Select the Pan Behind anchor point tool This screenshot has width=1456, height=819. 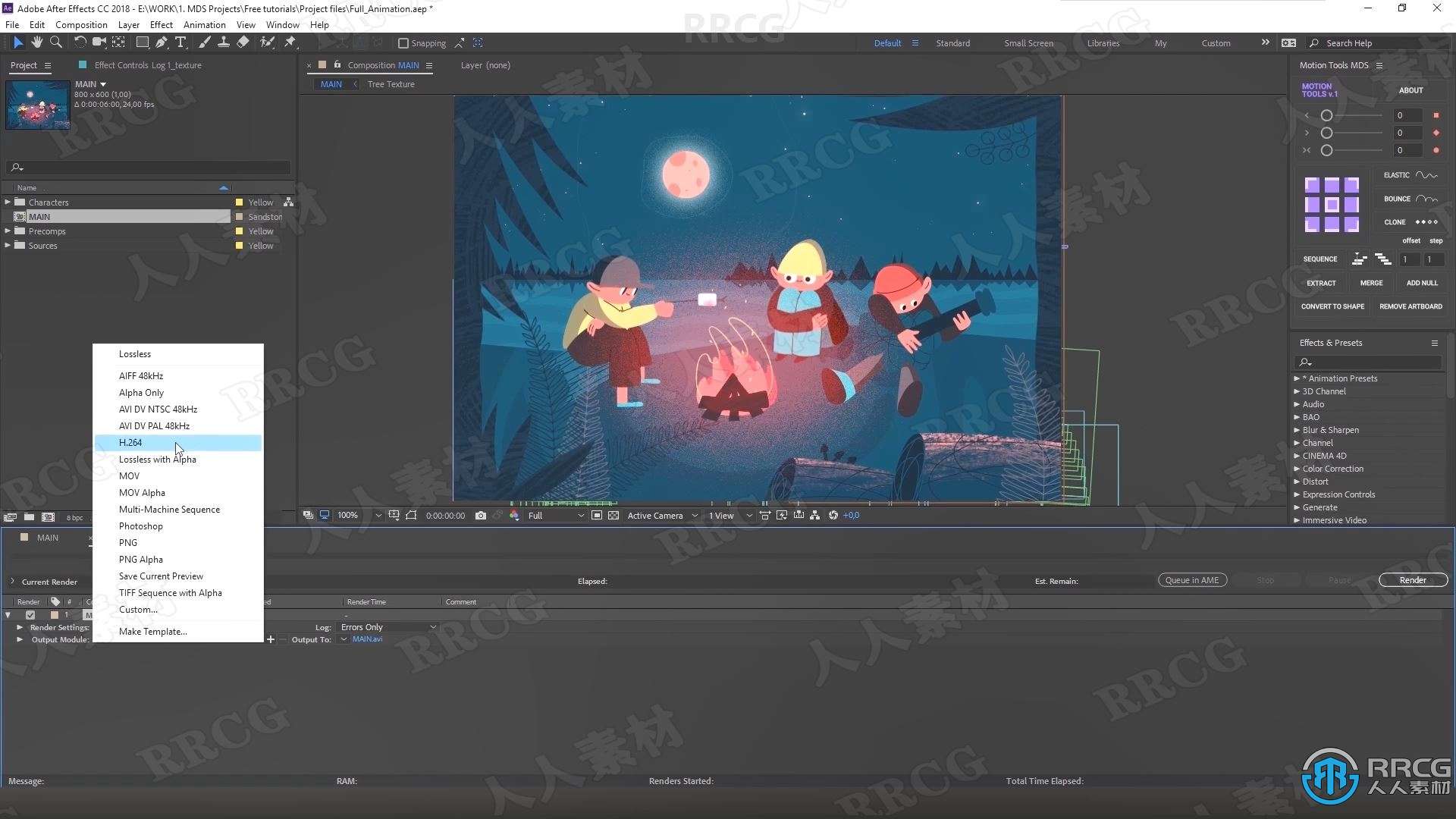118,42
